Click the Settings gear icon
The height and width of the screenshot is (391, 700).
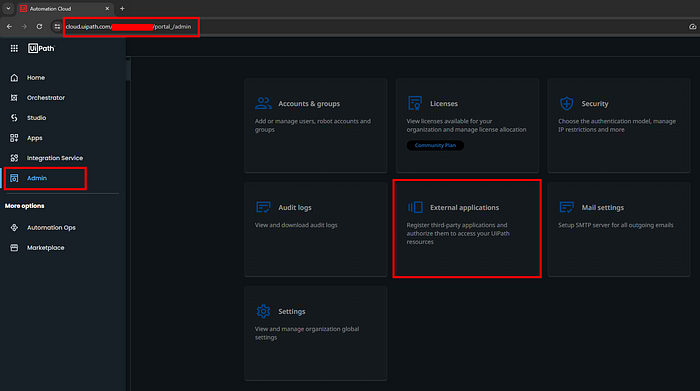tap(263, 311)
